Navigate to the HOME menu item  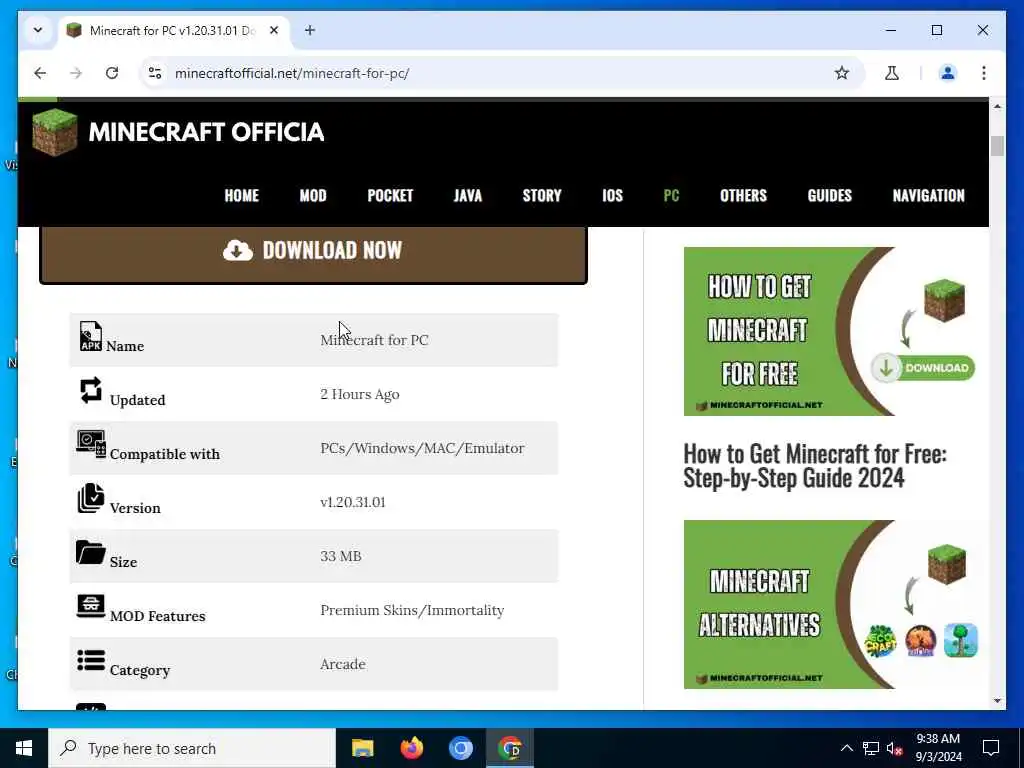pyautogui.click(x=242, y=195)
